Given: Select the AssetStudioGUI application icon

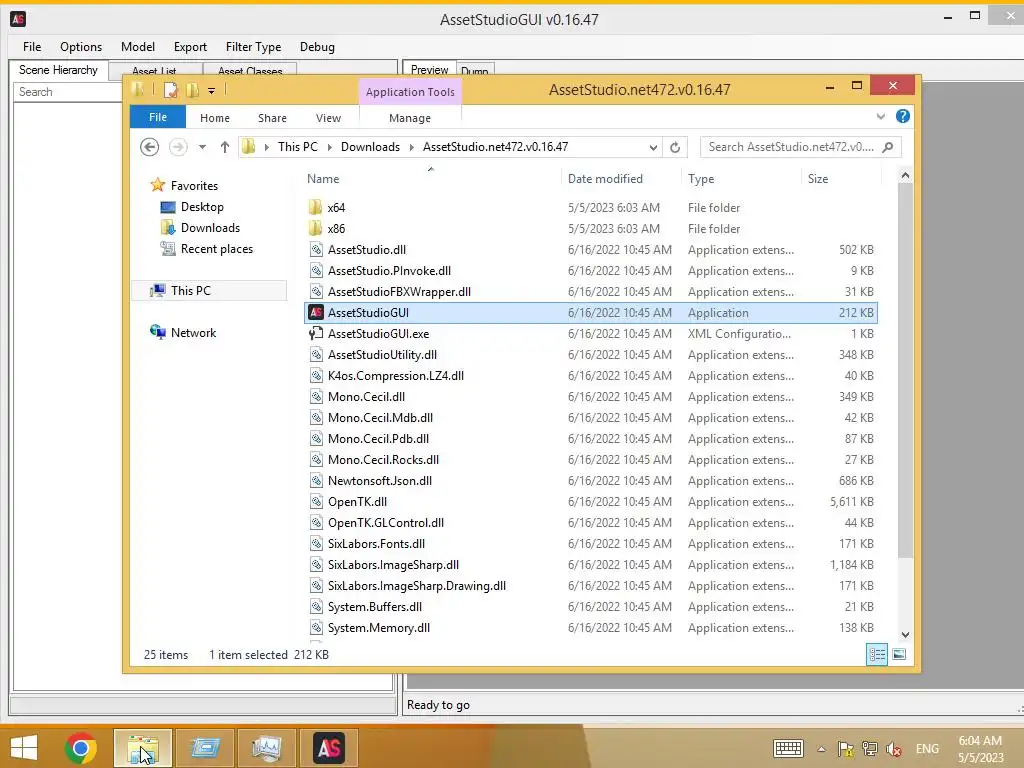Looking at the screenshot, I should [316, 313].
